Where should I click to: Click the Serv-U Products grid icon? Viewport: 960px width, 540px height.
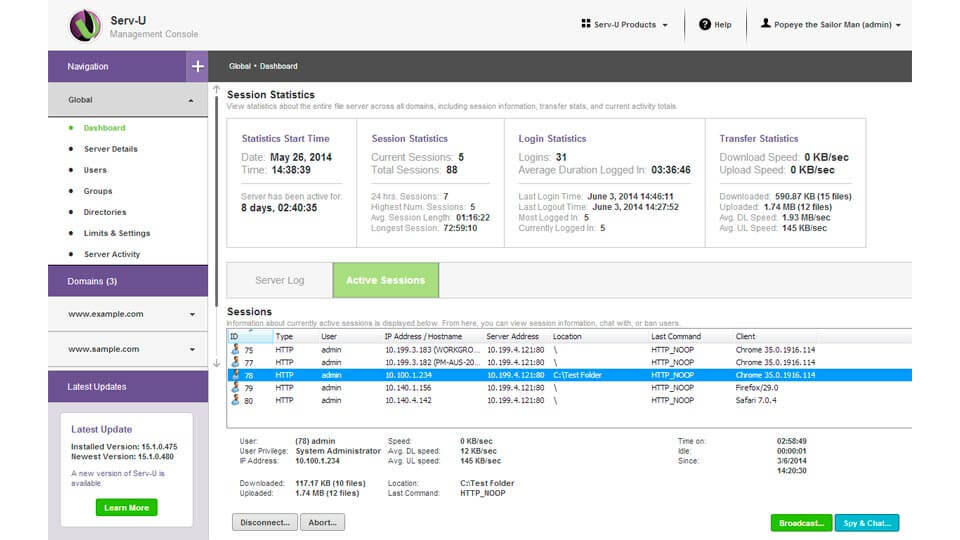(x=586, y=24)
